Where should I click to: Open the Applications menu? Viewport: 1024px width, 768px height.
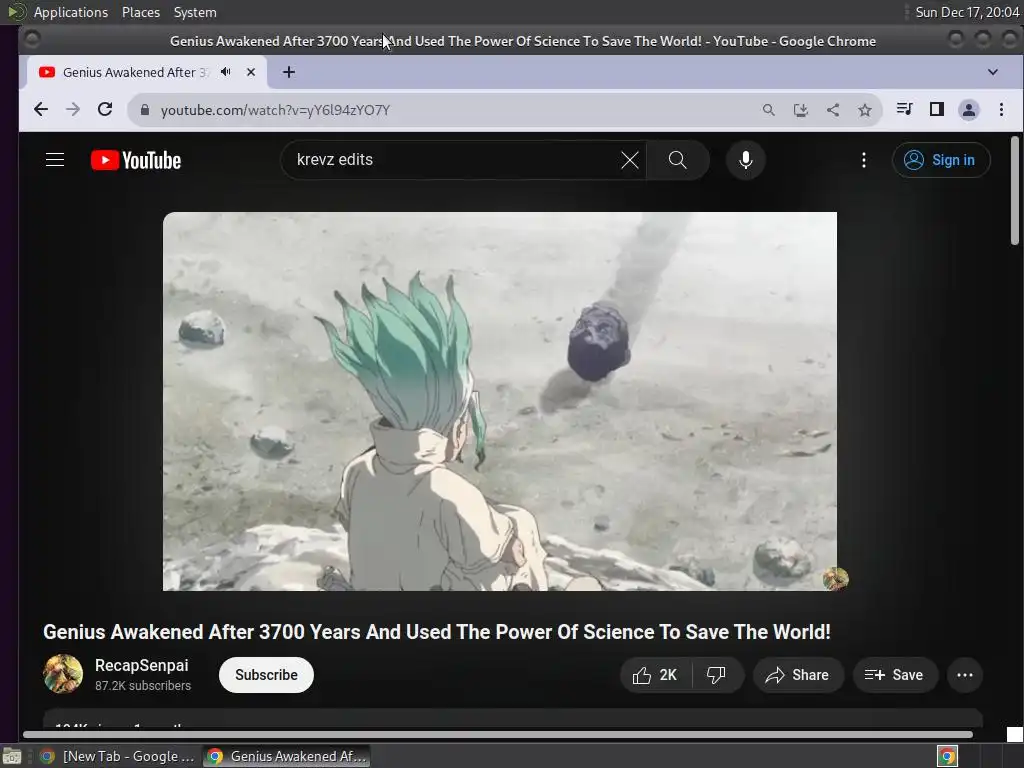[x=71, y=12]
